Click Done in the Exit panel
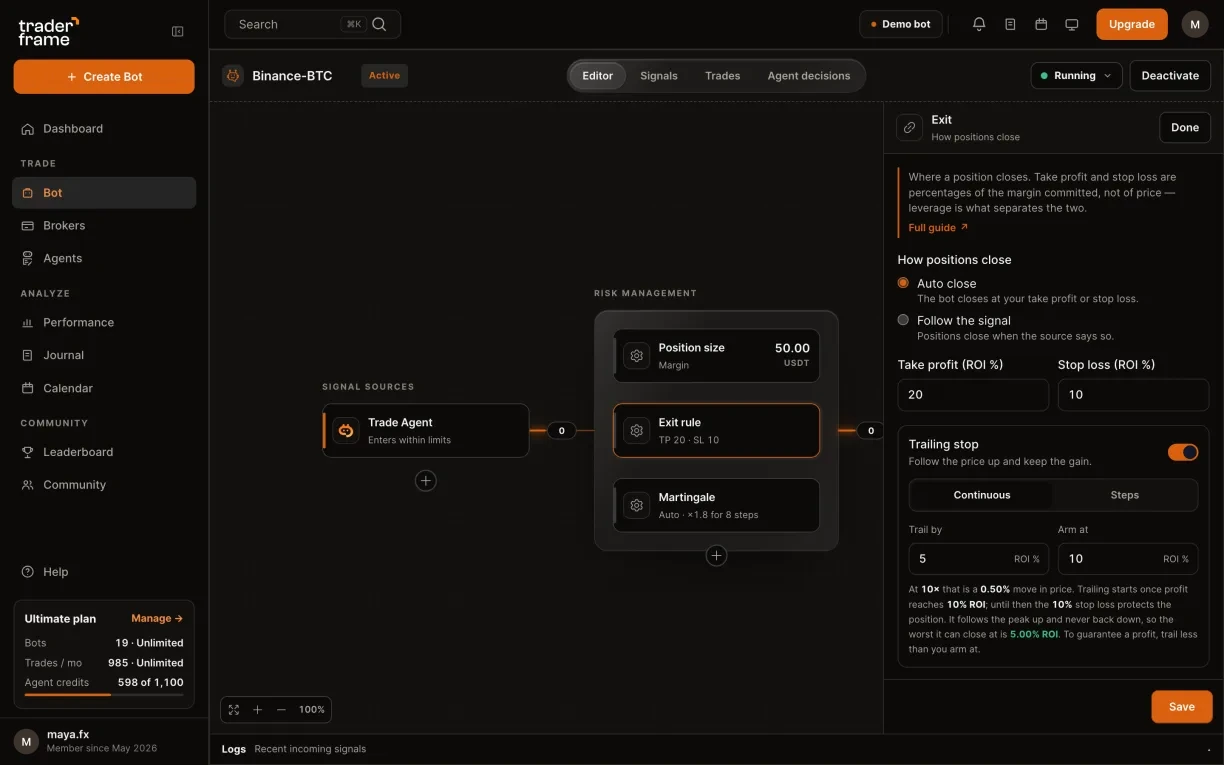This screenshot has width=1224, height=765. pos(1185,127)
